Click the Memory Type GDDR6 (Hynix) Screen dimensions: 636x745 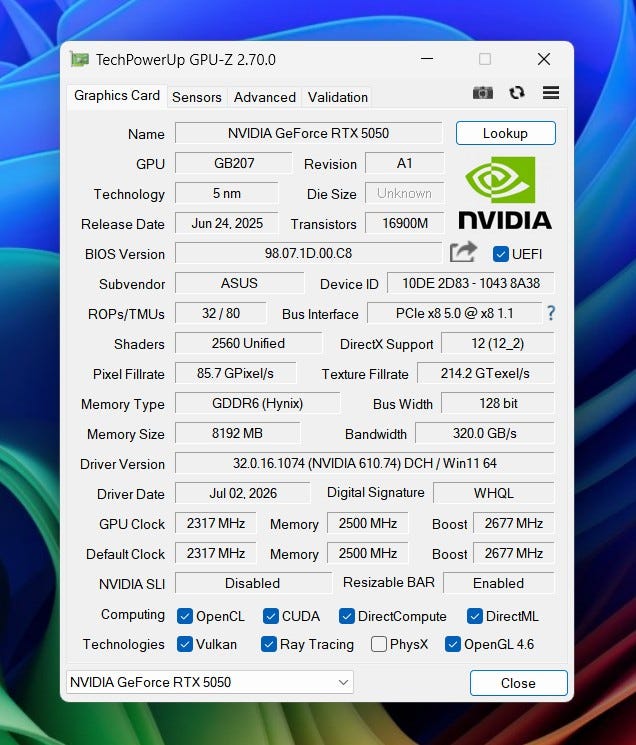257,403
